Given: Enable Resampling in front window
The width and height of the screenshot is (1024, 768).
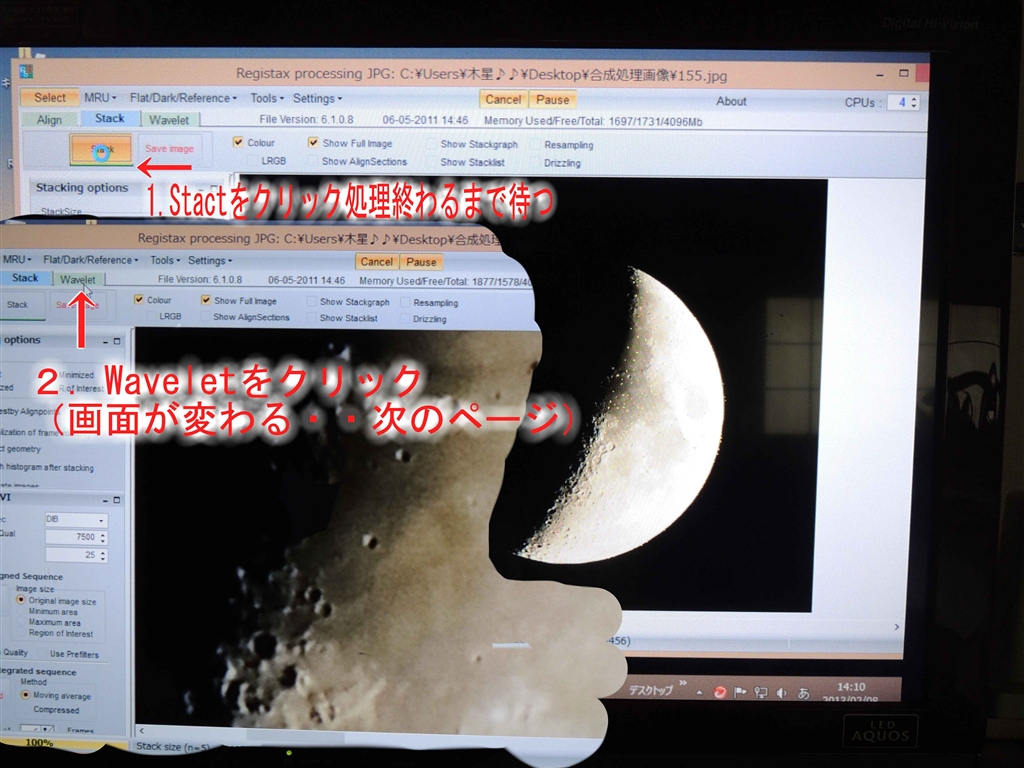Looking at the screenshot, I should [405, 302].
